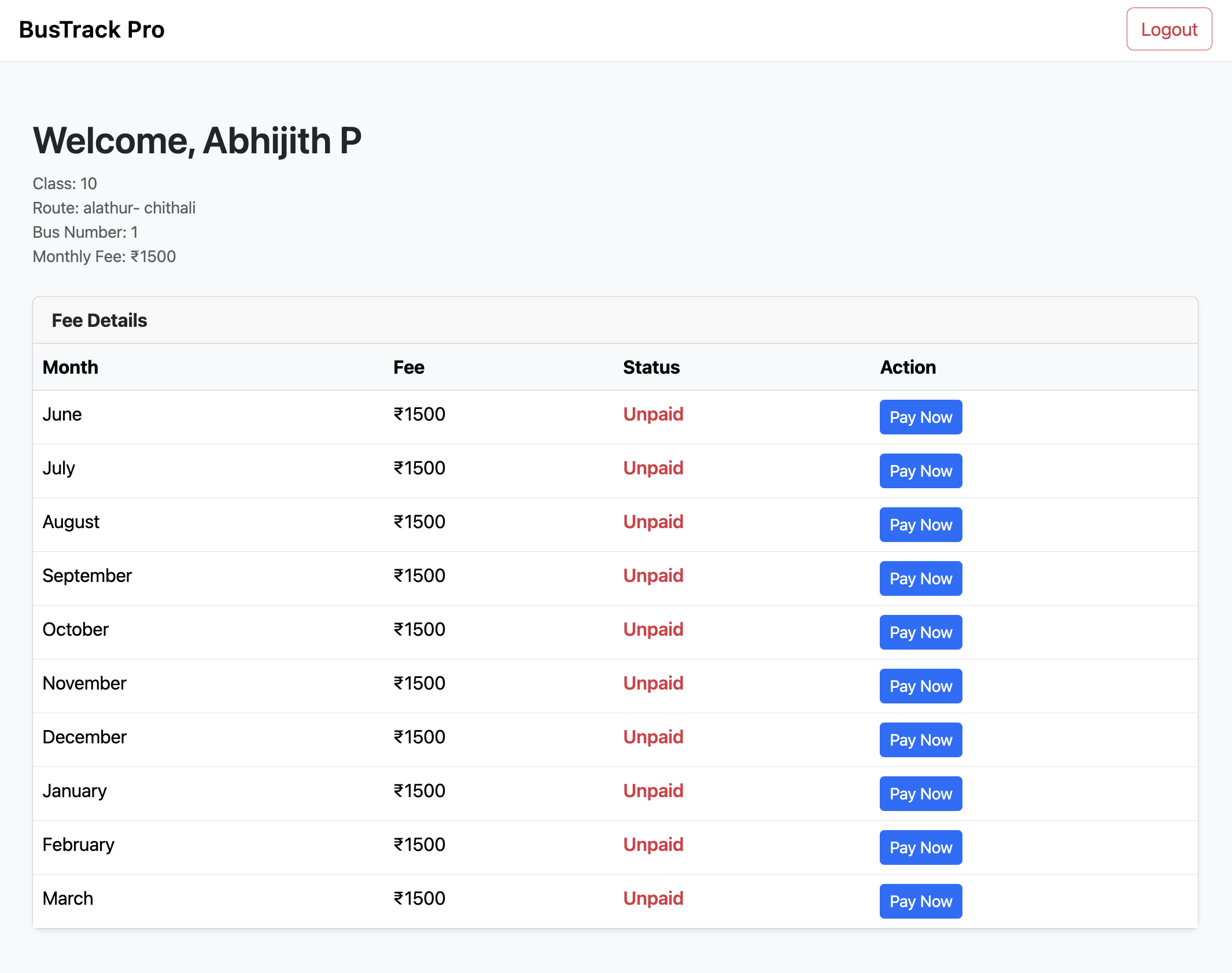Pay Now for January fee
The image size is (1232, 973).
920,794
